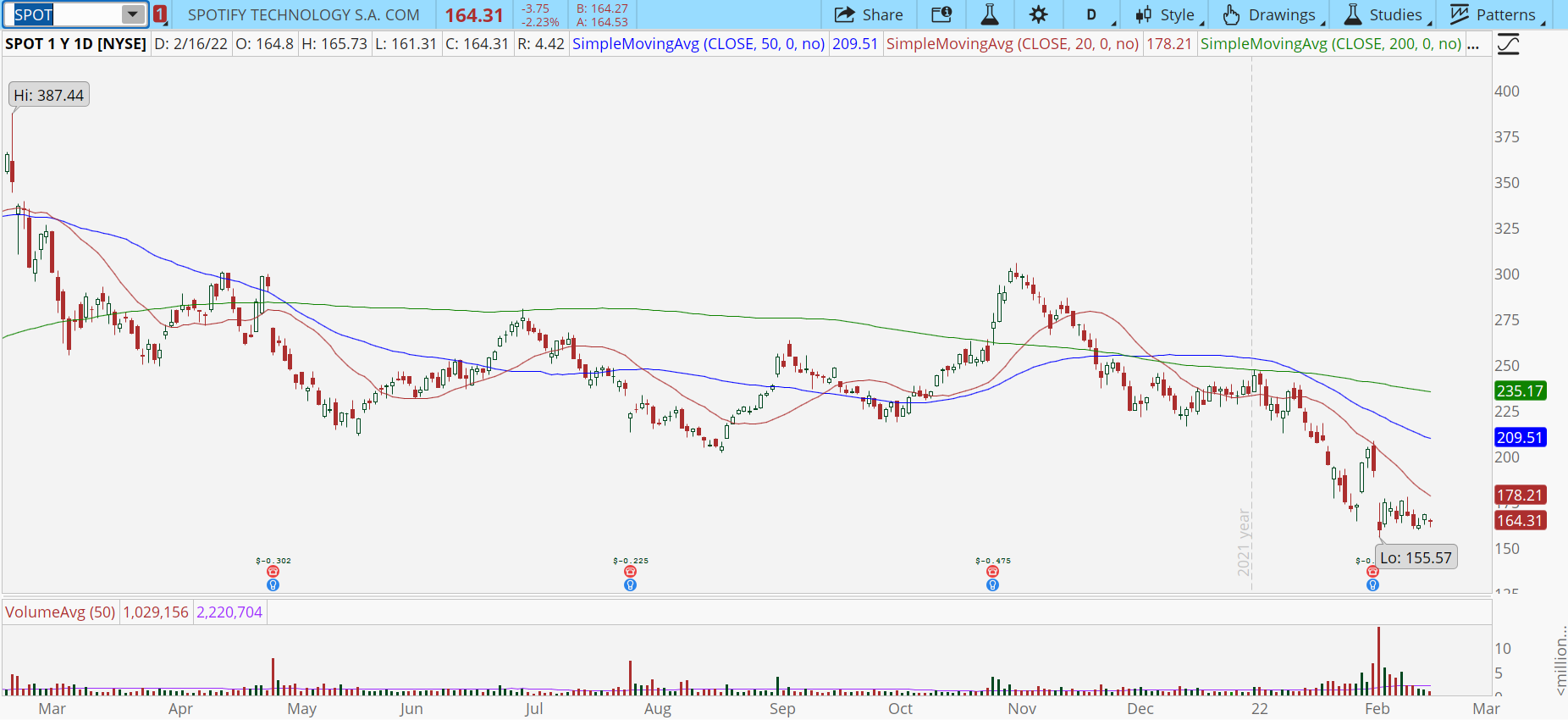Select the SimpleMovingAvg 200 study label
The width and height of the screenshot is (1568, 720).
[x=1331, y=44]
